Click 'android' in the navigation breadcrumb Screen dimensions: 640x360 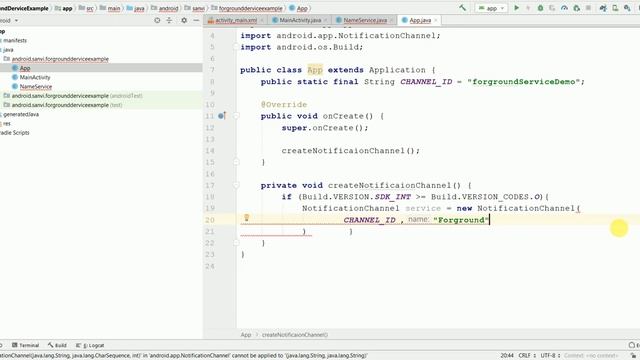(169, 8)
